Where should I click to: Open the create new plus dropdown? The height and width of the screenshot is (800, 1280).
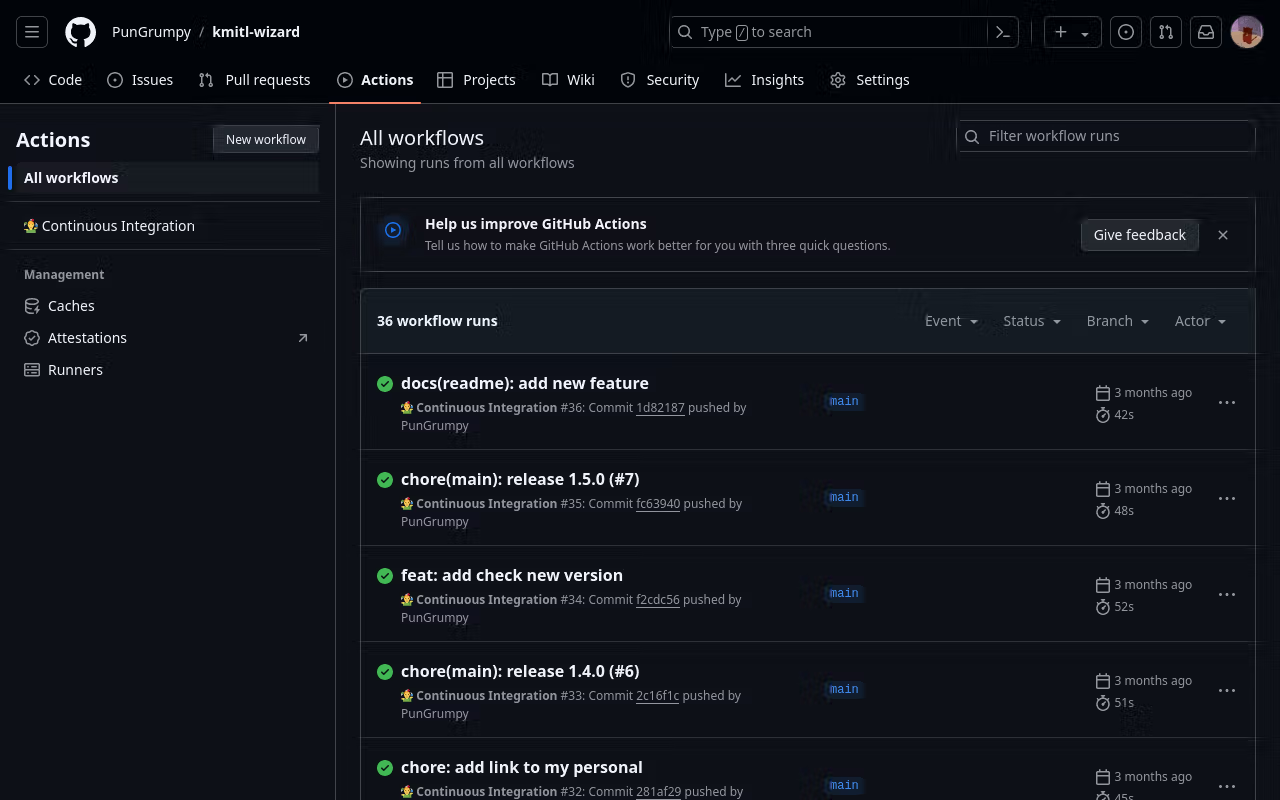tap(1071, 32)
